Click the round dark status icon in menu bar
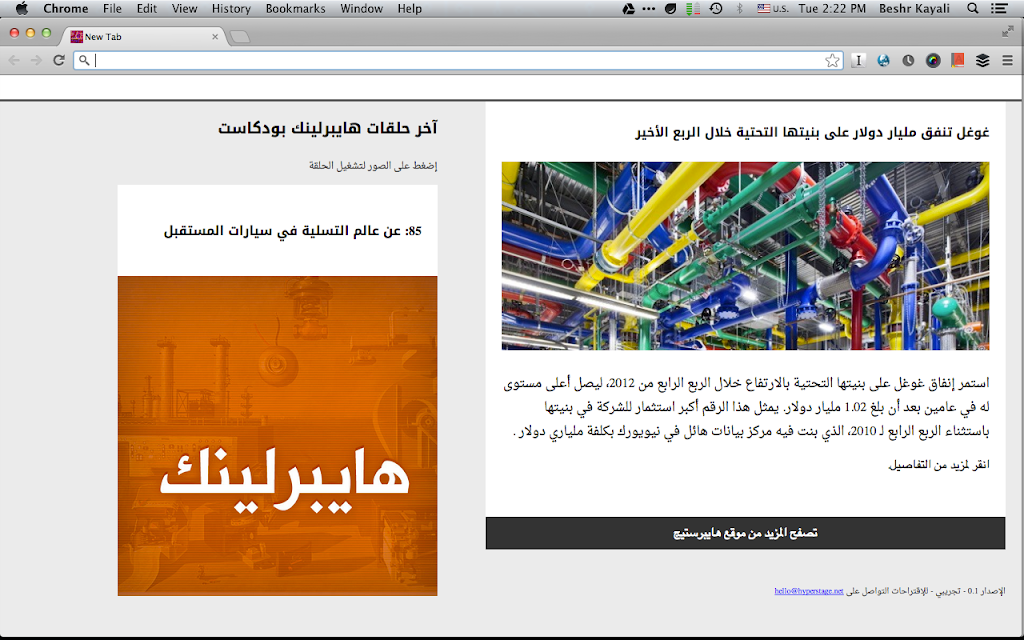This screenshot has height=640, width=1024. (671, 8)
